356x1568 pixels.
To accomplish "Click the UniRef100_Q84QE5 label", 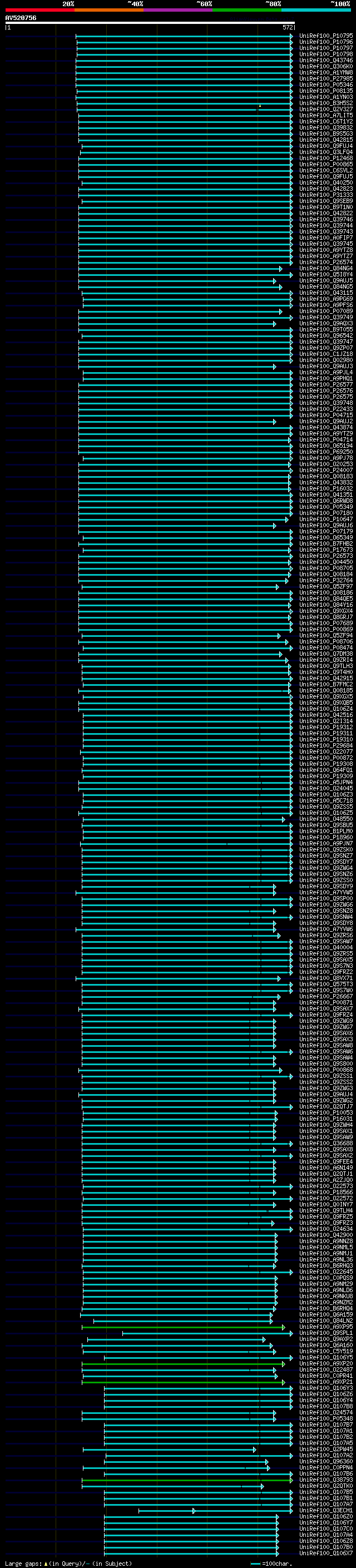I will pyautogui.click(x=325, y=599).
